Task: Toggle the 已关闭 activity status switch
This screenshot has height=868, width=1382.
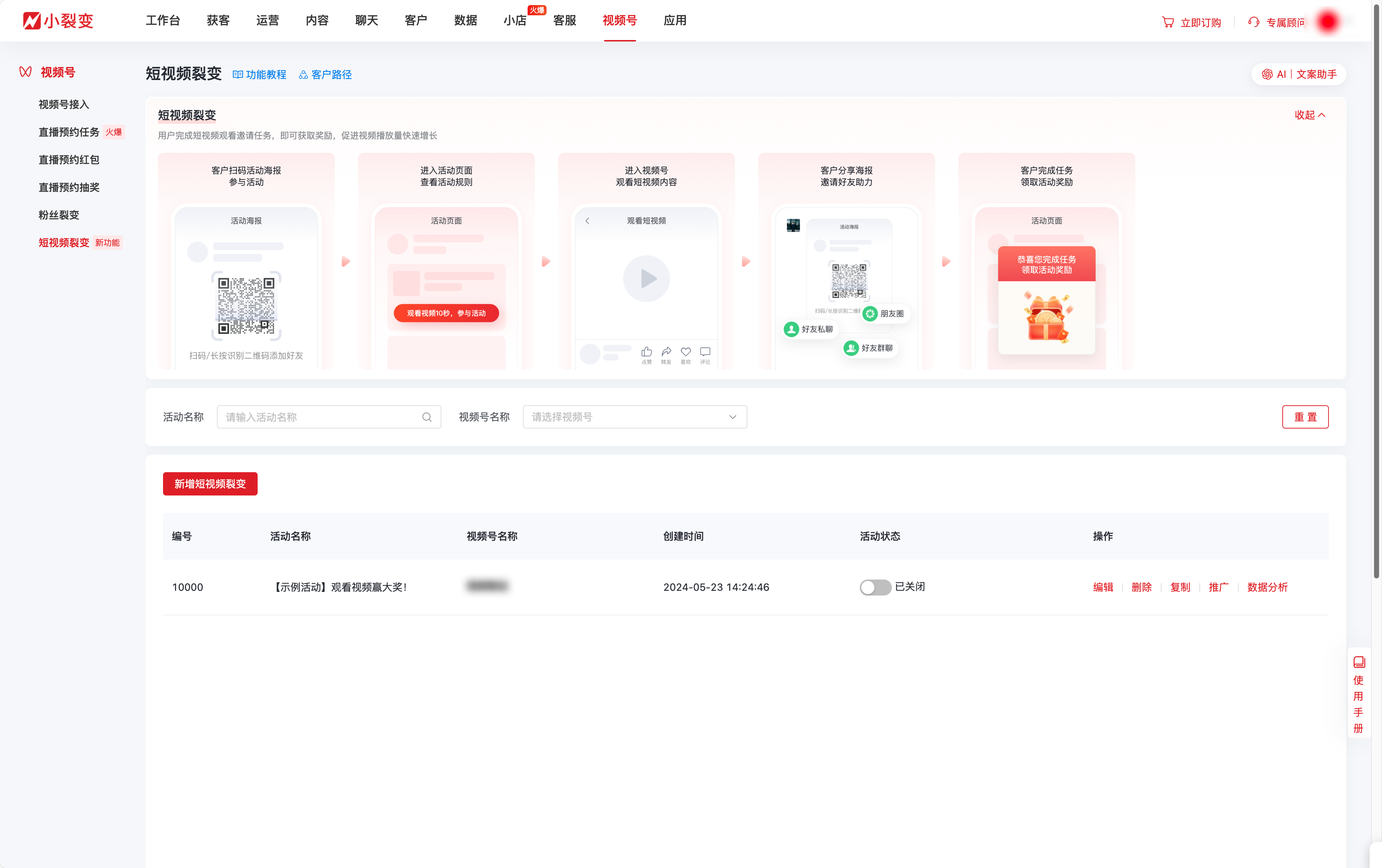Action: [875, 587]
